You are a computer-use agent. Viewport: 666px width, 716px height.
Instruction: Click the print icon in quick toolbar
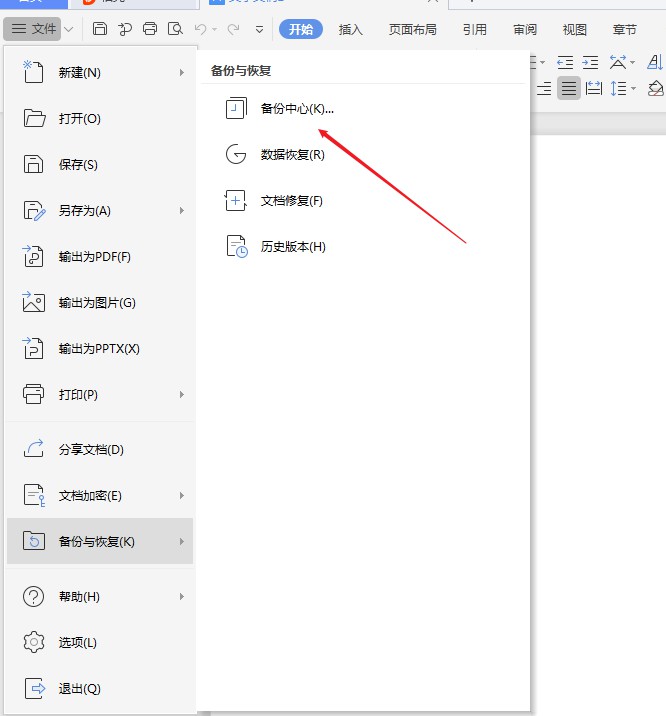pyautogui.click(x=150, y=29)
